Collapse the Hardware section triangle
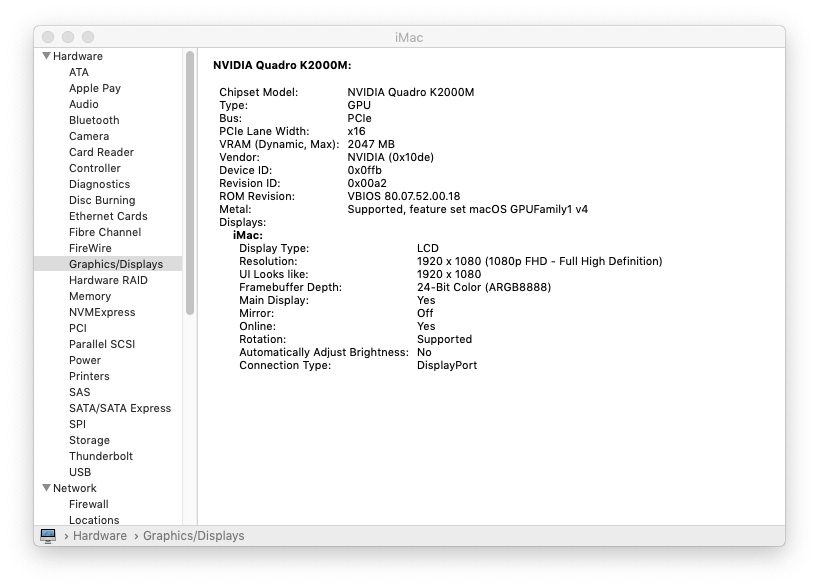 [46, 56]
